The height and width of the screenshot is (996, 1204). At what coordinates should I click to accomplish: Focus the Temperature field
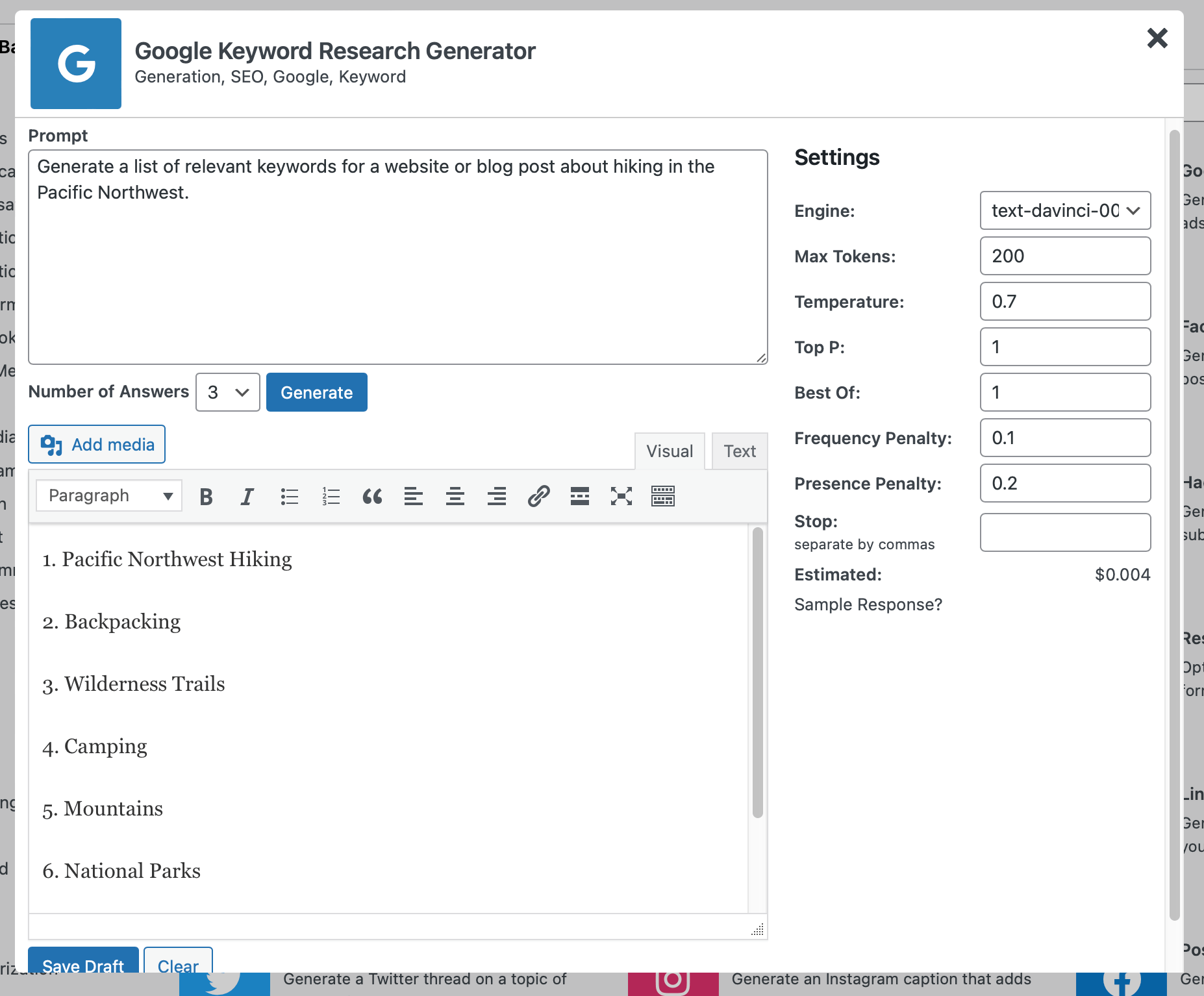[x=1065, y=301]
